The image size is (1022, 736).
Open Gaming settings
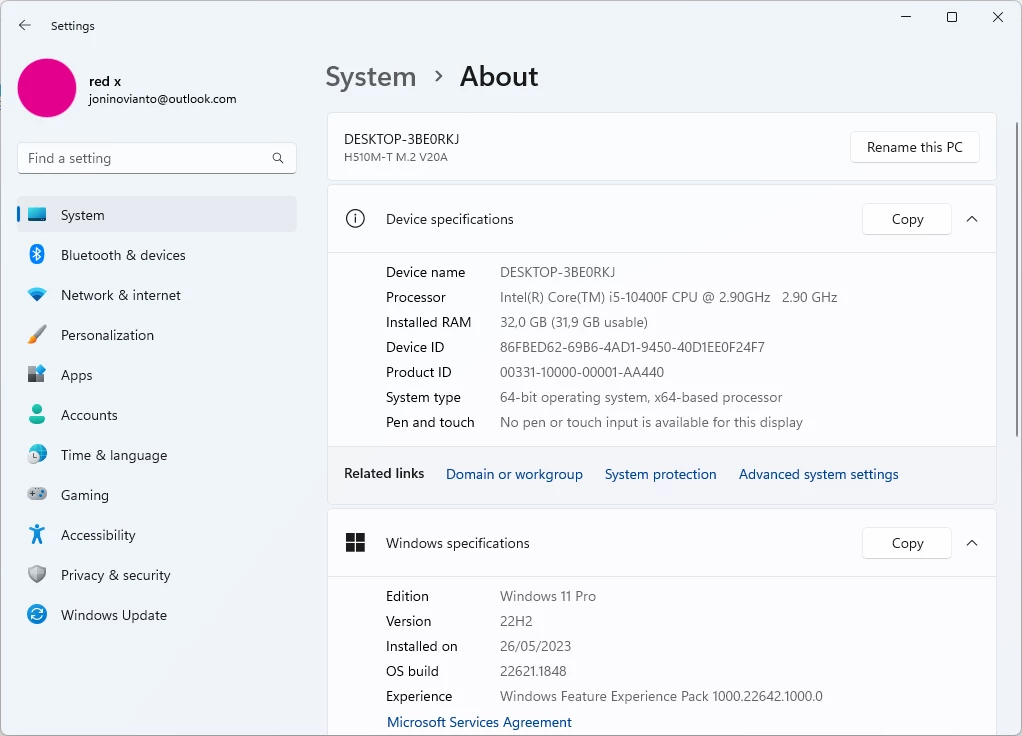click(156, 495)
